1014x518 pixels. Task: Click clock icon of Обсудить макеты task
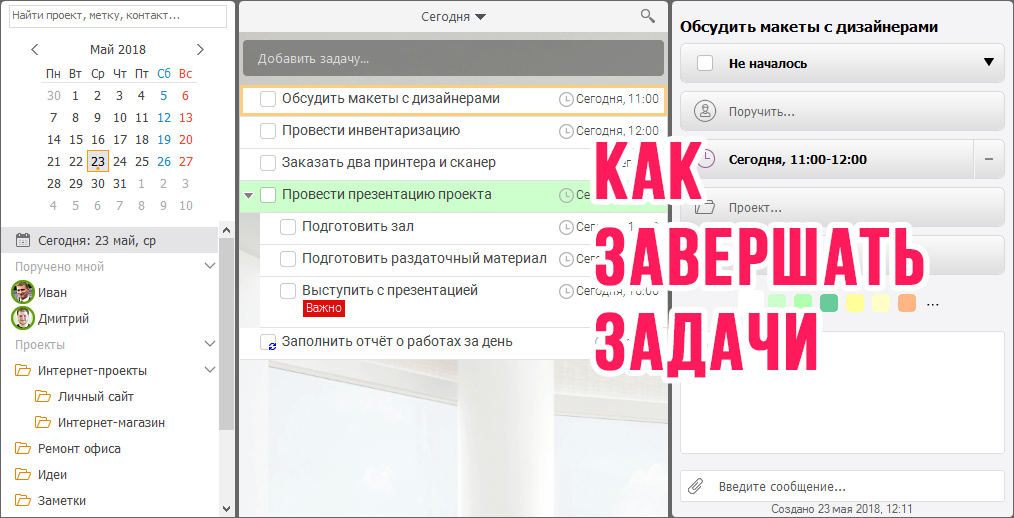point(566,100)
